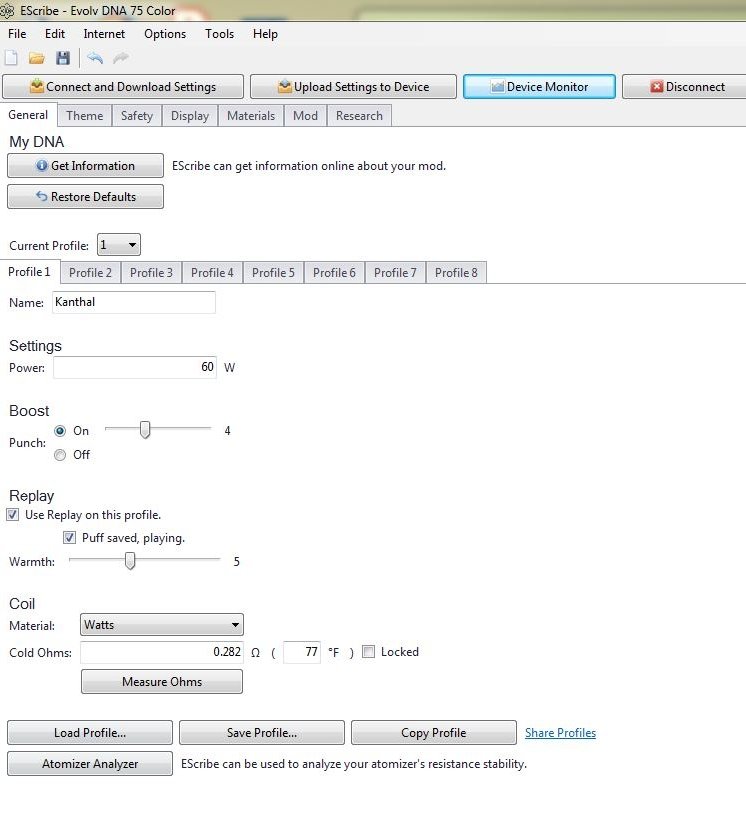Switch to the Research tab
The height and width of the screenshot is (833, 746).
pyautogui.click(x=359, y=116)
